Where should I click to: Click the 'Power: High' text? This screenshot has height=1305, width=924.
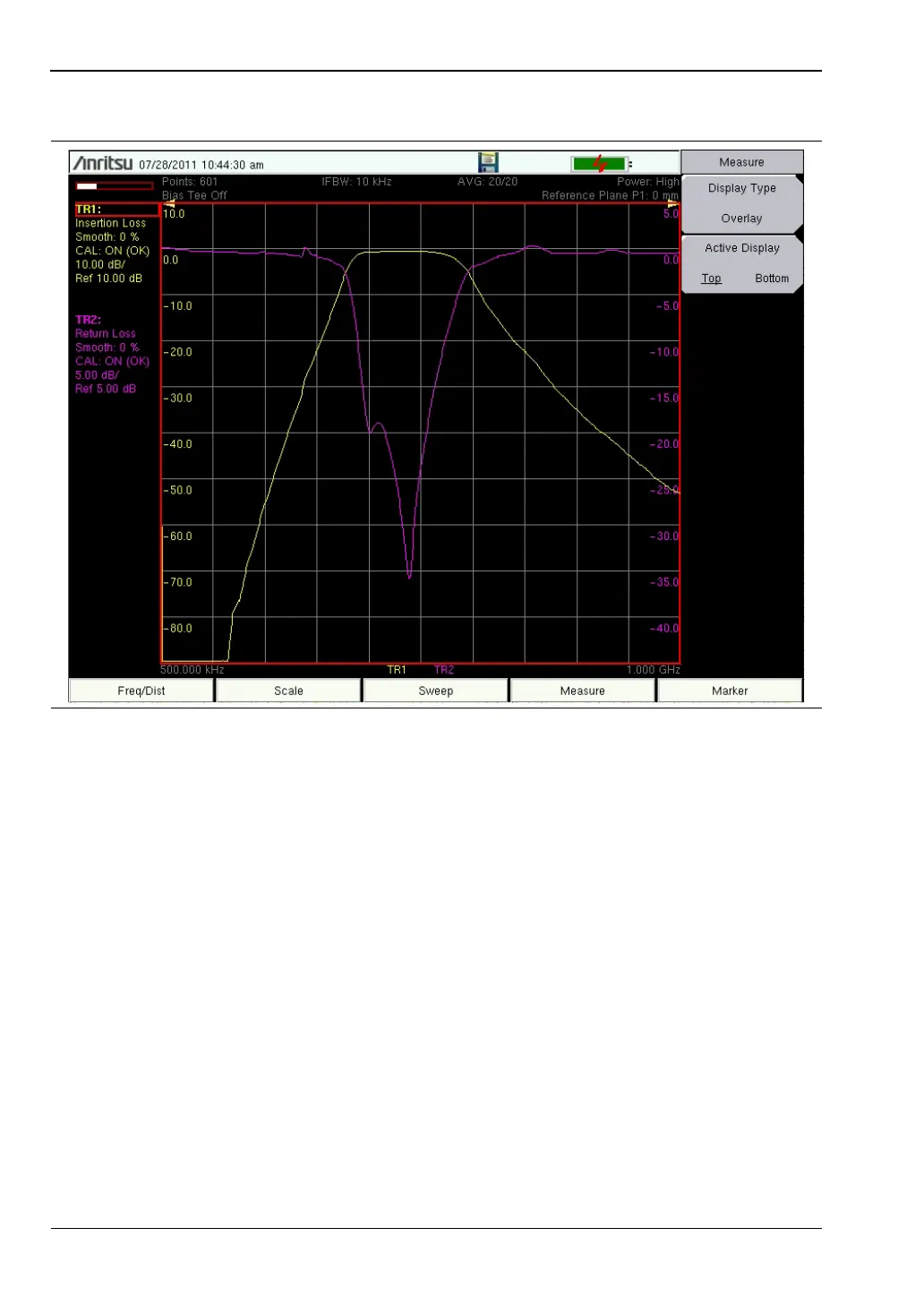point(648,182)
